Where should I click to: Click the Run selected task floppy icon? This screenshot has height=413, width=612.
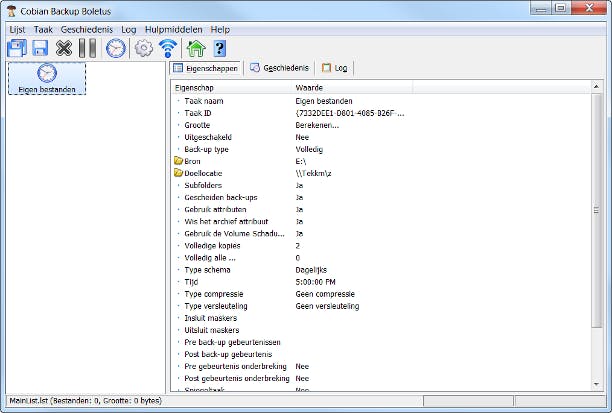(x=40, y=48)
